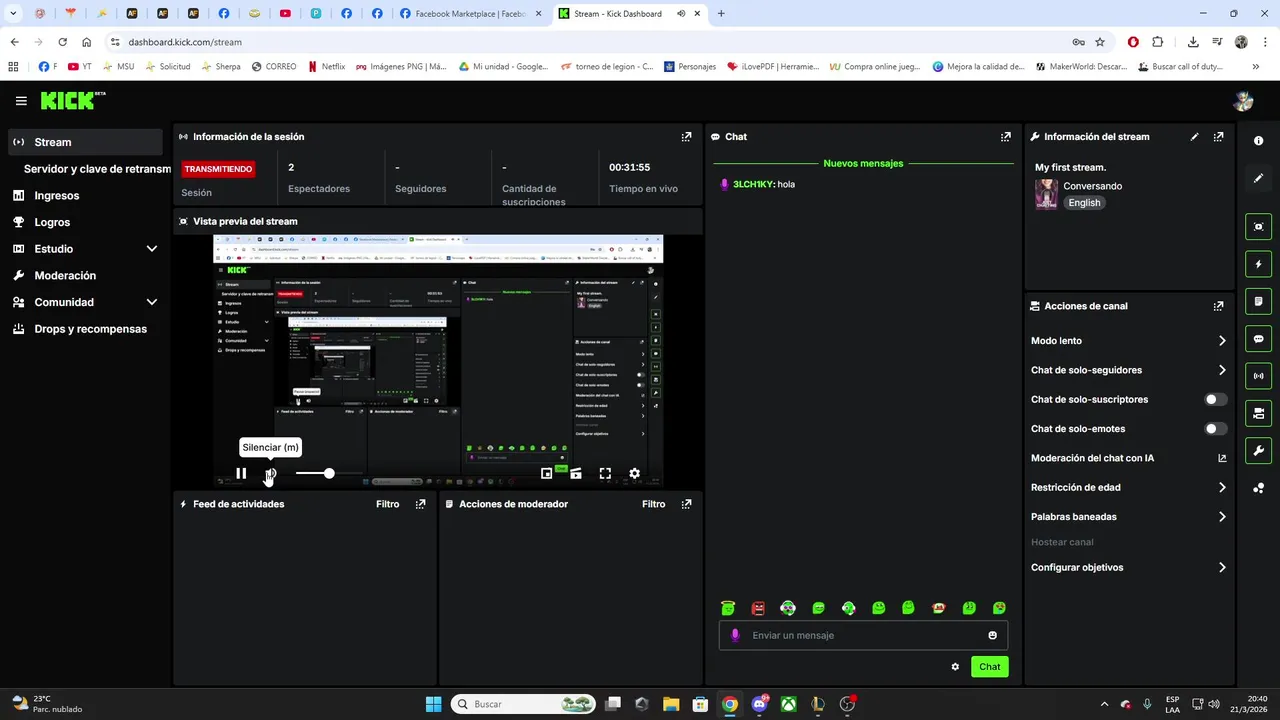Toggle the wrench widget in right sidebar
The image size is (1280, 720).
pos(1258,450)
